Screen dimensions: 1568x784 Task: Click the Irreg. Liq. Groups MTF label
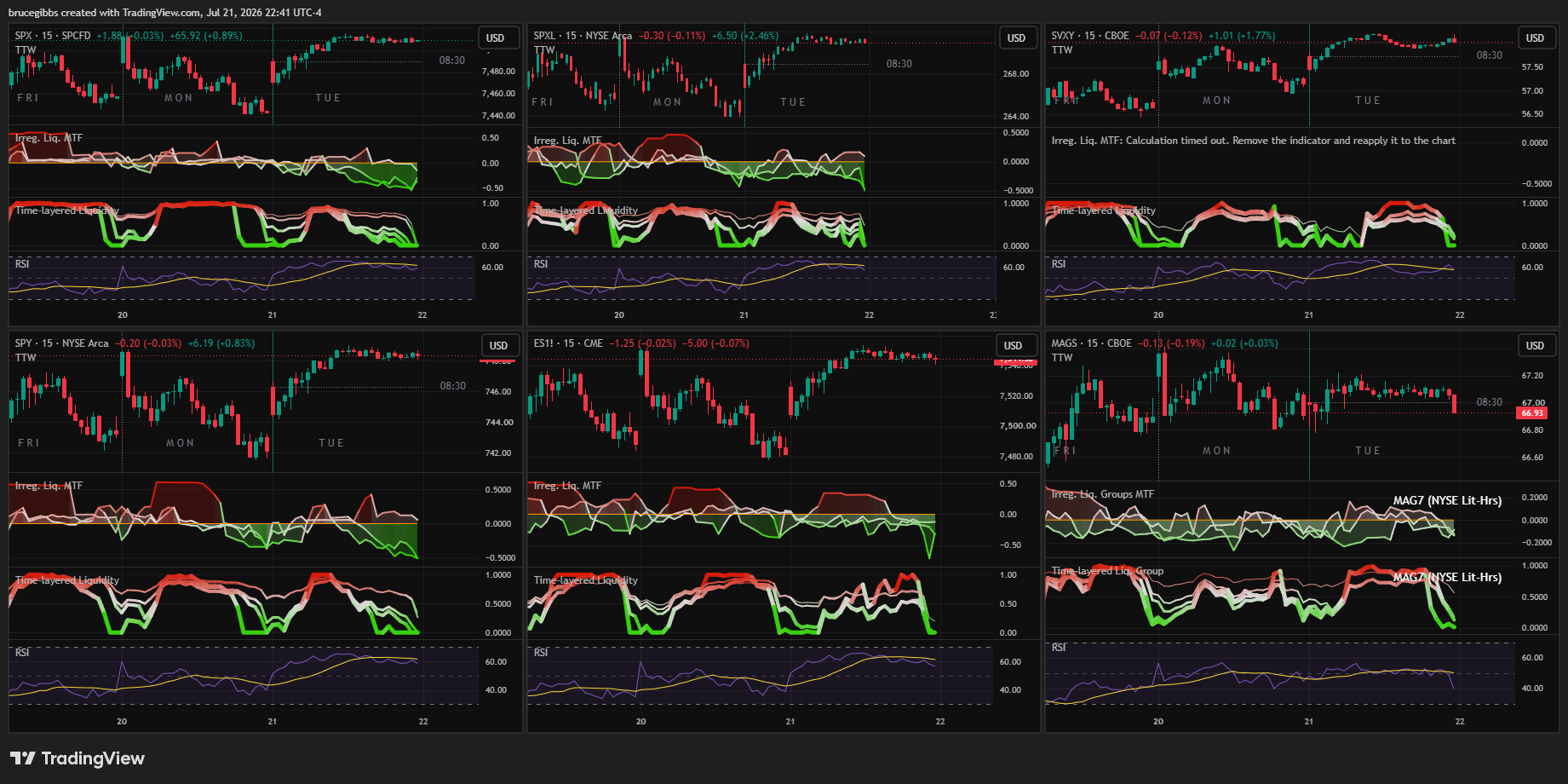tap(1103, 494)
